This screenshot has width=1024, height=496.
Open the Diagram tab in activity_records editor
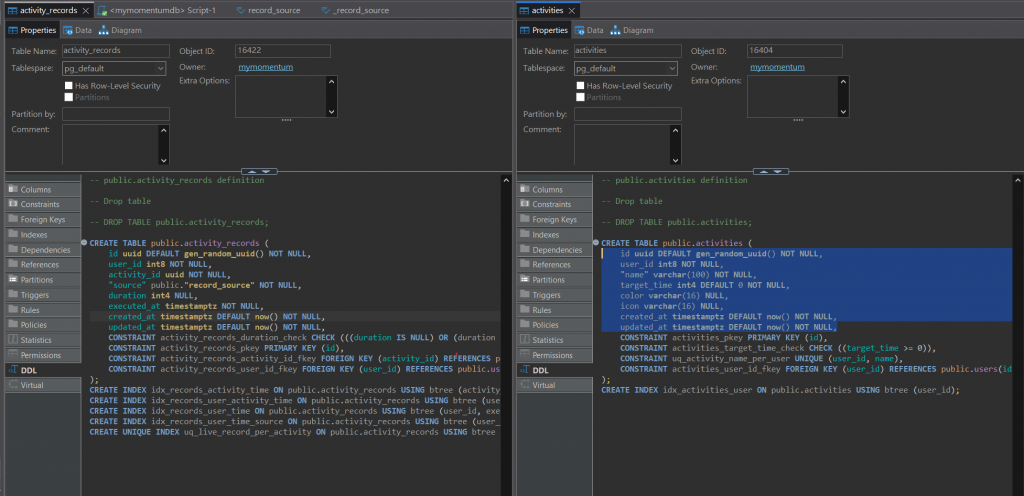(120, 30)
